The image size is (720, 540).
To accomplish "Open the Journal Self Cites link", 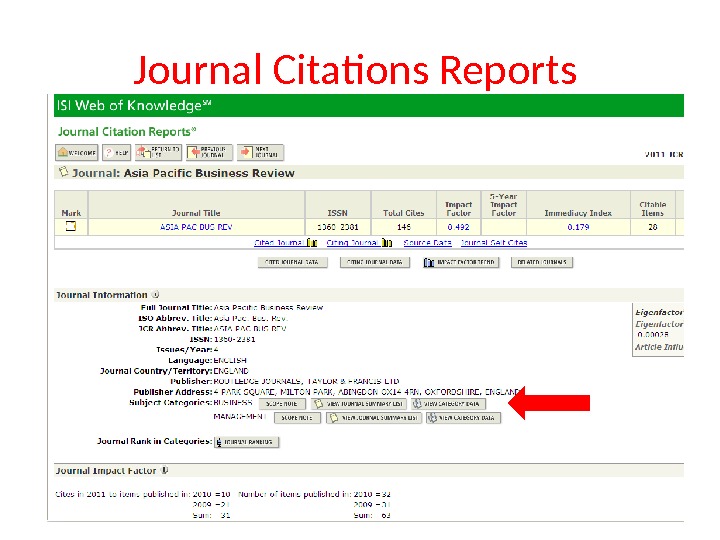I will [x=494, y=242].
